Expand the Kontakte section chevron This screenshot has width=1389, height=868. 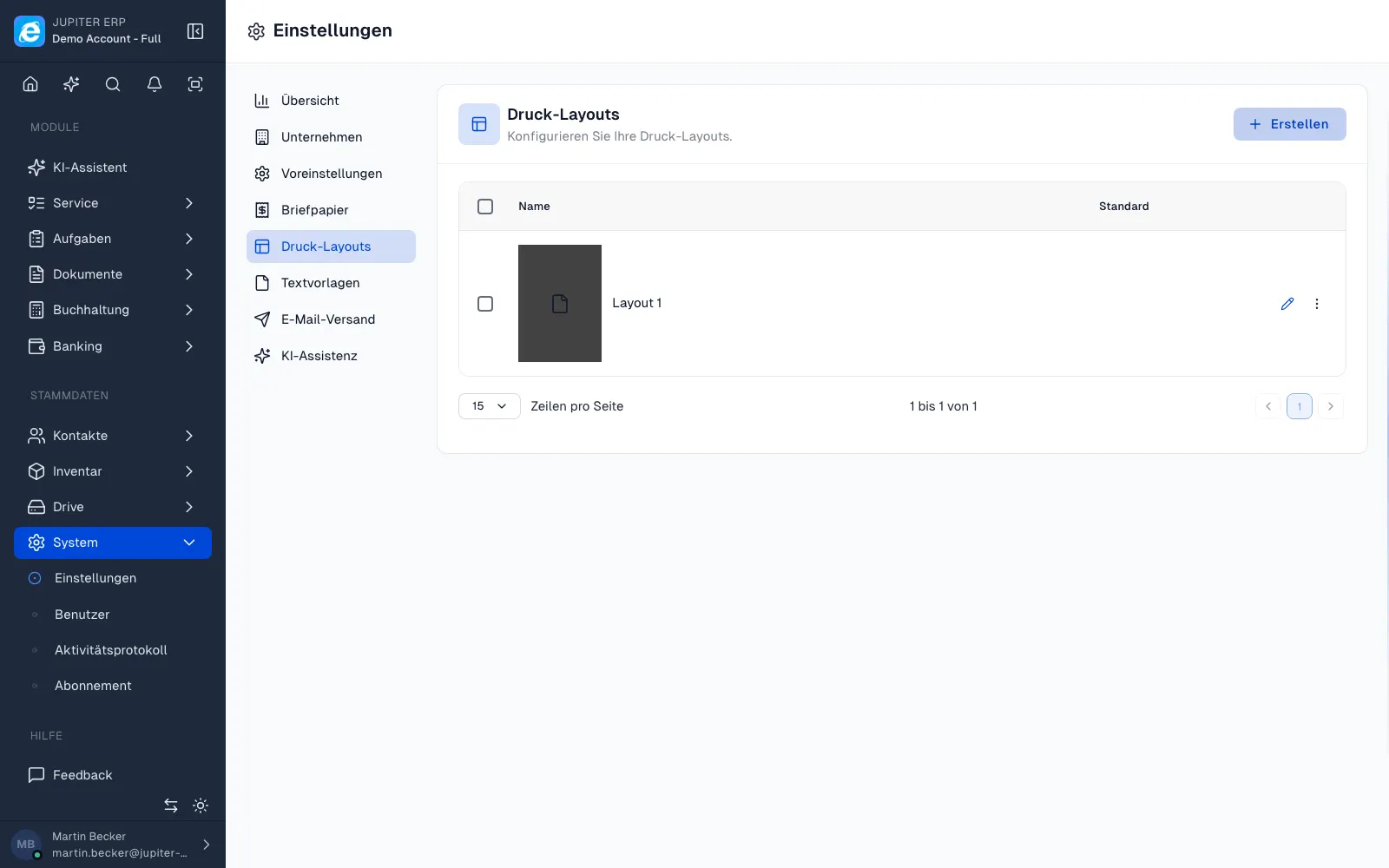tap(189, 436)
